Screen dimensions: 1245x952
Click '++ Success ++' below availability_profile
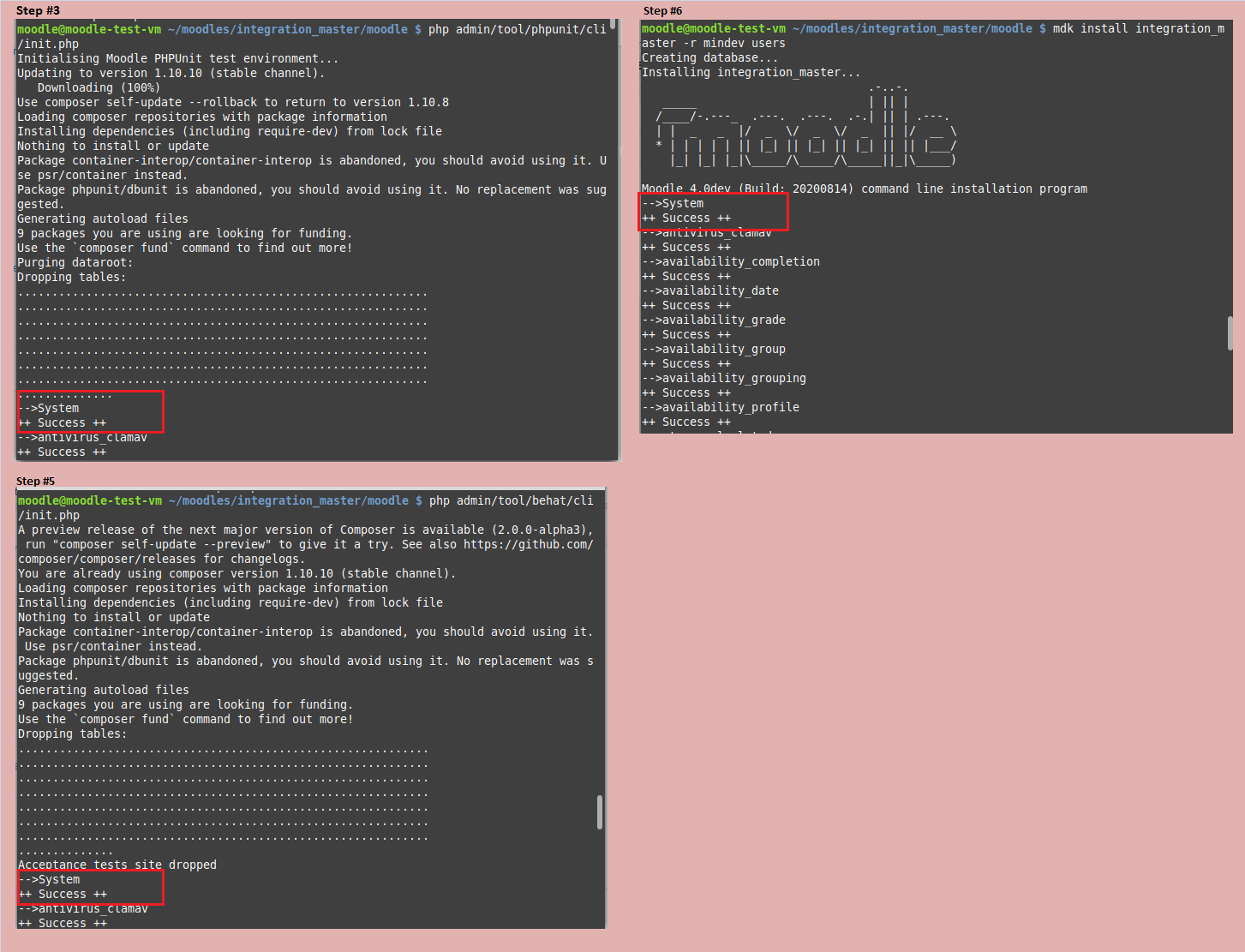click(686, 422)
